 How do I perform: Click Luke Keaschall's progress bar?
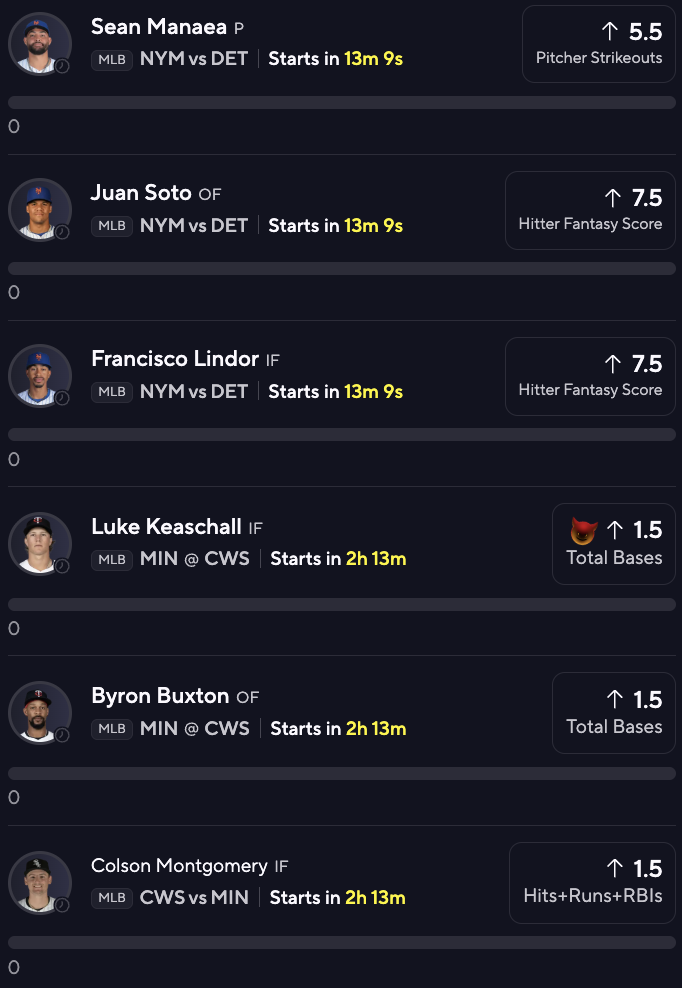342,604
